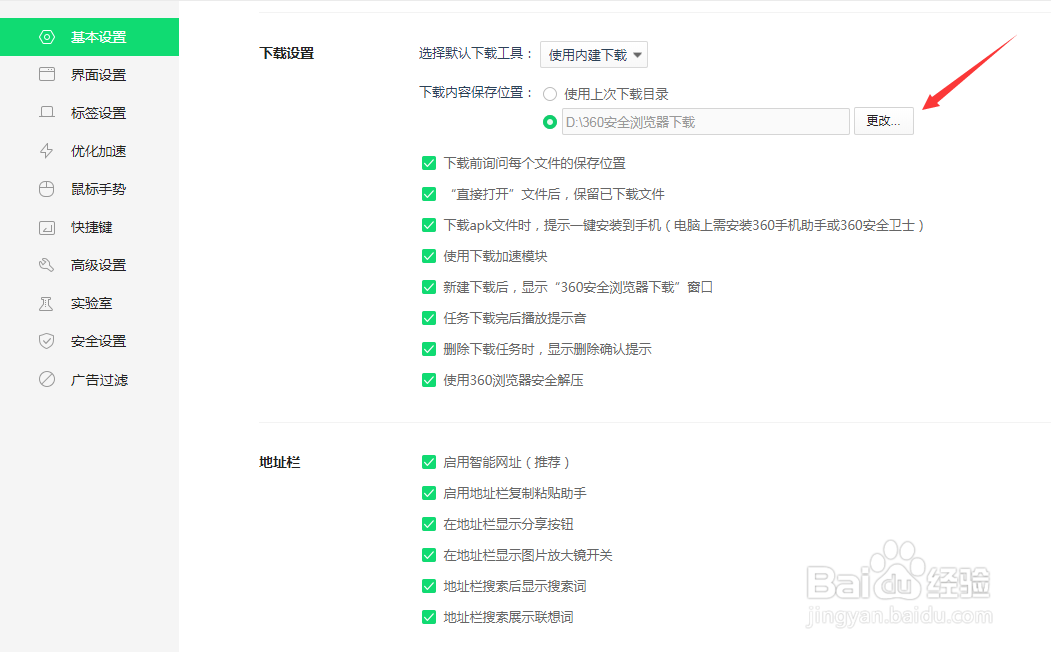Toggle 启用地址栏复制粘贴助手 checkbox
Screen dimensions: 1051x652
[429, 493]
